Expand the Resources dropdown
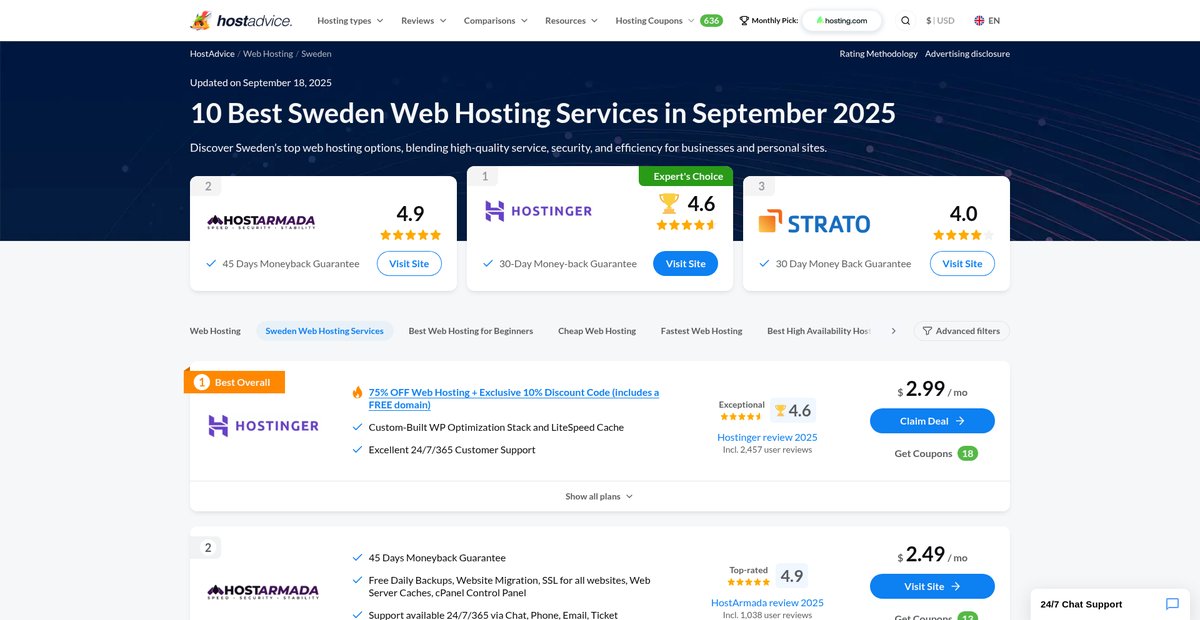1200x620 pixels. pyautogui.click(x=571, y=20)
